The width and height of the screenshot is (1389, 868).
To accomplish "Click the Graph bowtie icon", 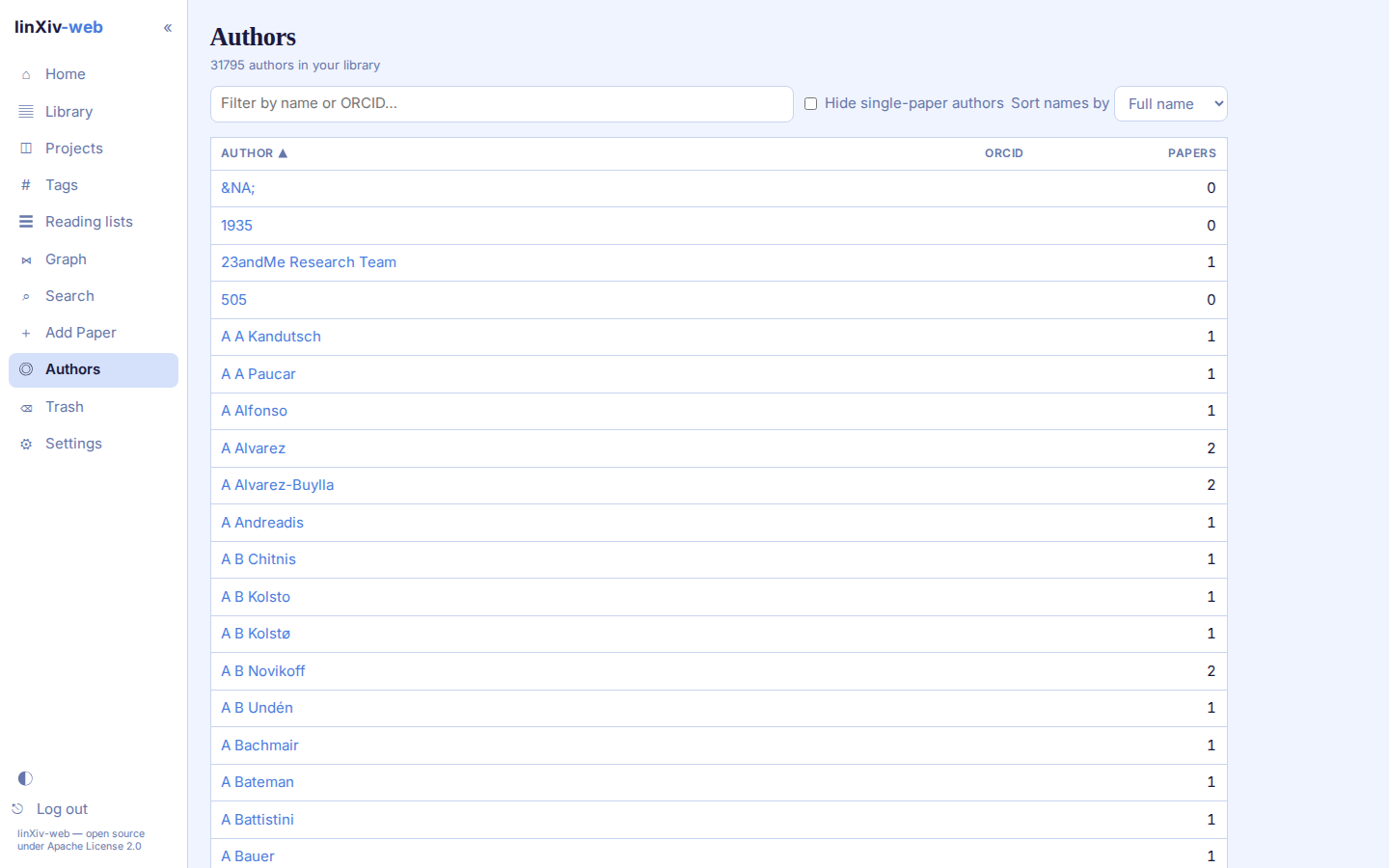I will coord(26,260).
